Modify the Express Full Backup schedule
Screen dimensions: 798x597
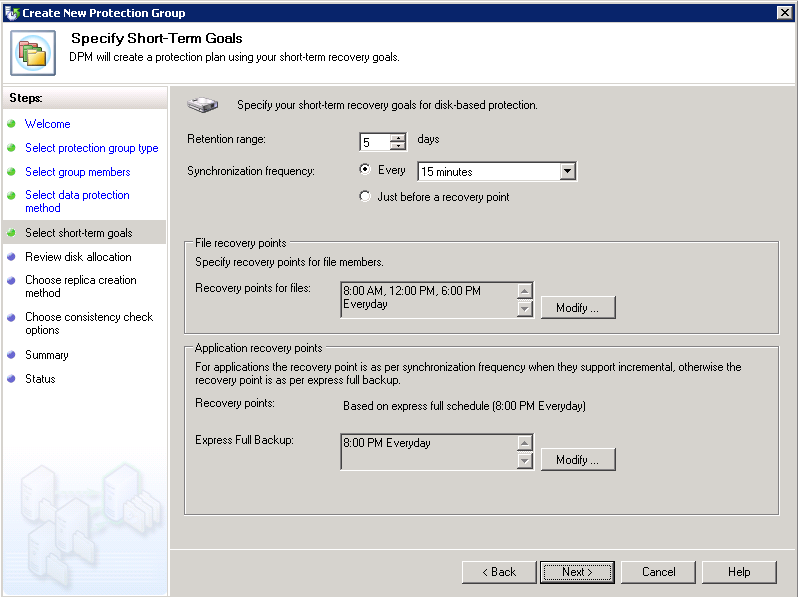pyautogui.click(x=578, y=460)
